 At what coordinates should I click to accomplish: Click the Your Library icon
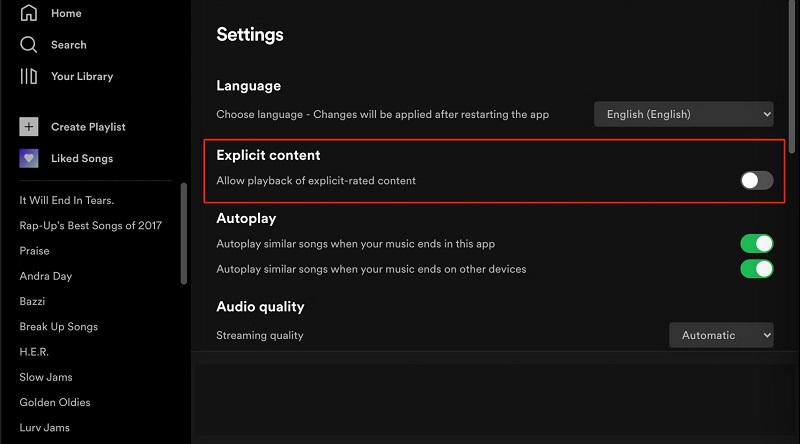(x=29, y=76)
